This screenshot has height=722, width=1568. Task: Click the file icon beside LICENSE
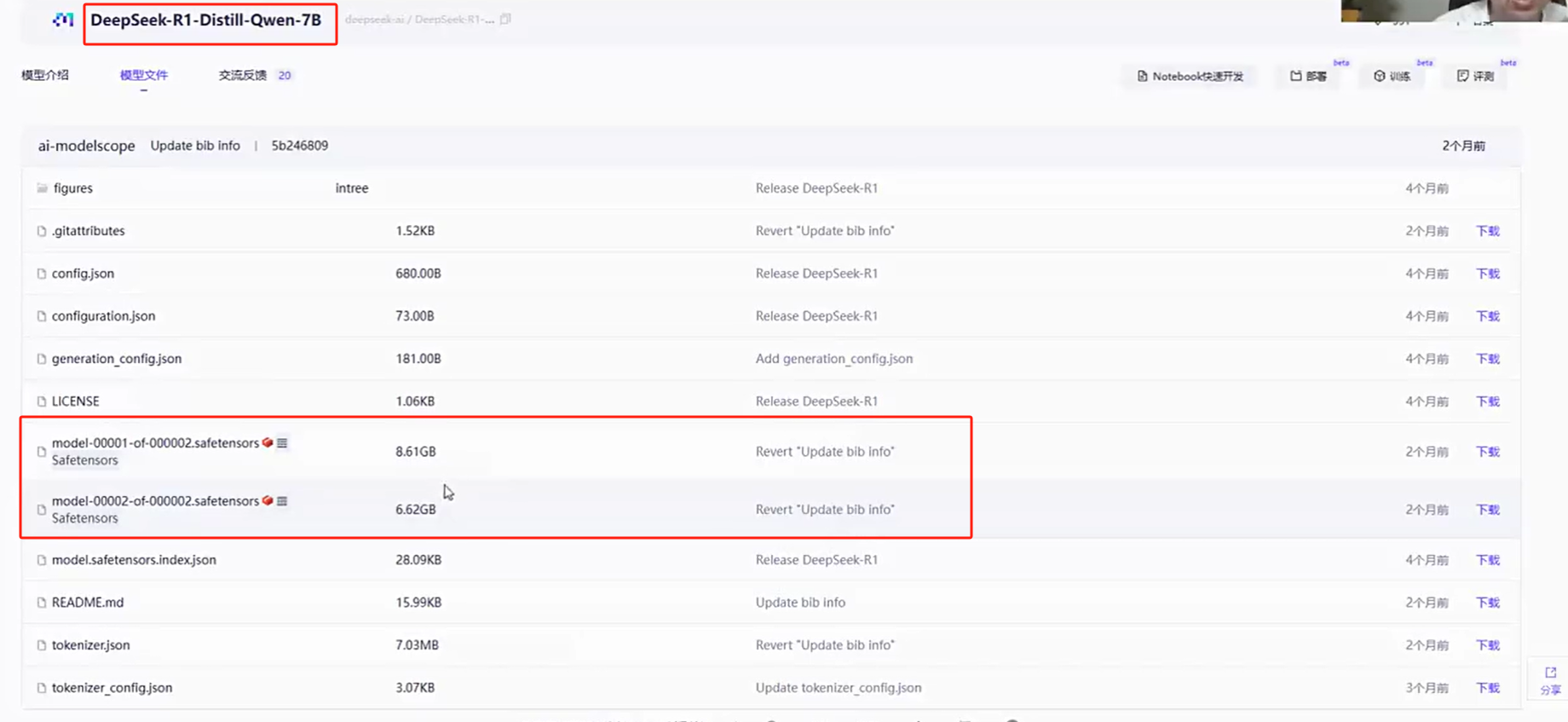tap(41, 401)
